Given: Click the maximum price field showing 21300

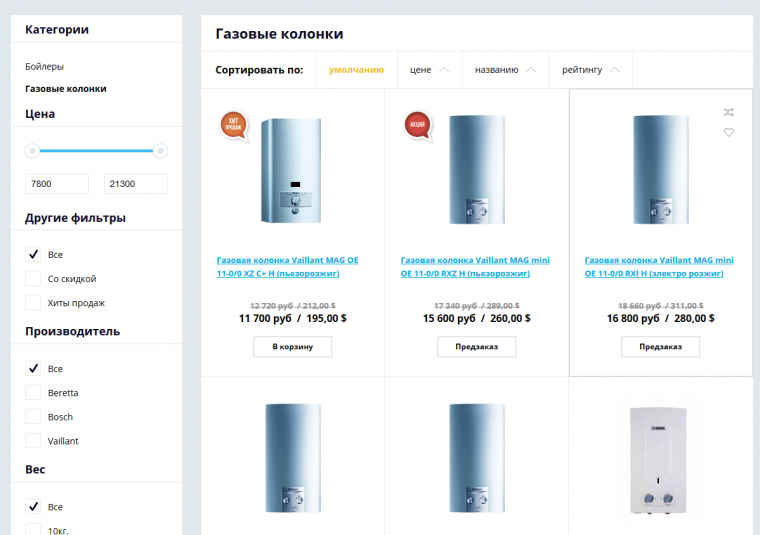Looking at the screenshot, I should click(x=135, y=184).
